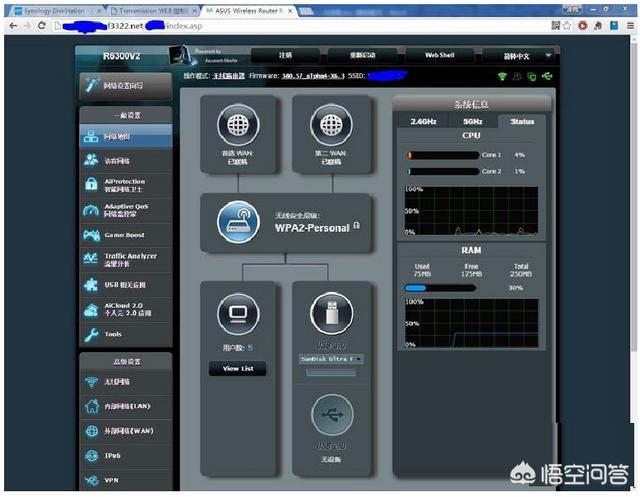This screenshot has height=497, width=640.
Task: Switch to the 2.4GHz tab
Action: (423, 122)
